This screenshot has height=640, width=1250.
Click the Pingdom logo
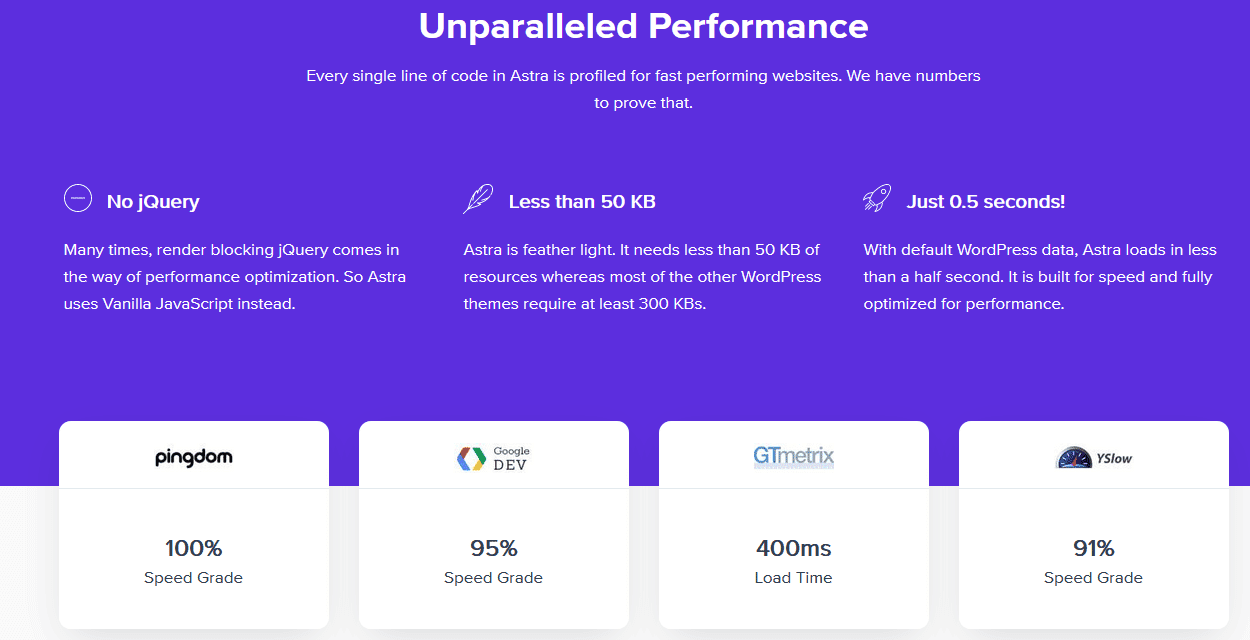tap(194, 458)
